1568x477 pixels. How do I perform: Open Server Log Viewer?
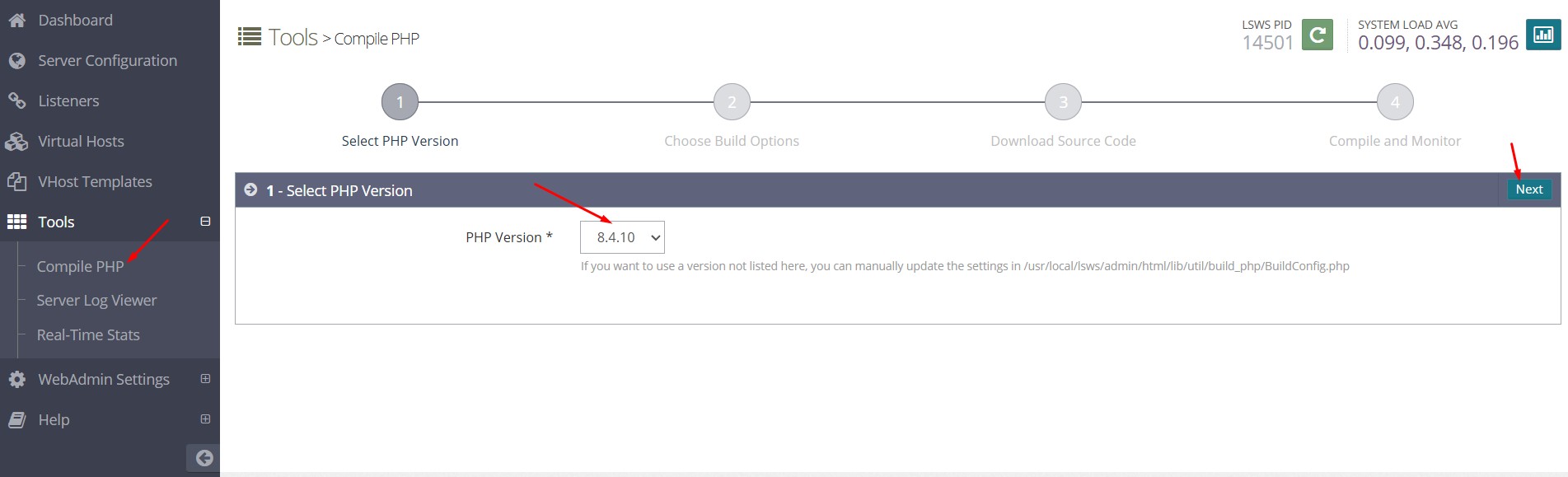click(x=96, y=301)
